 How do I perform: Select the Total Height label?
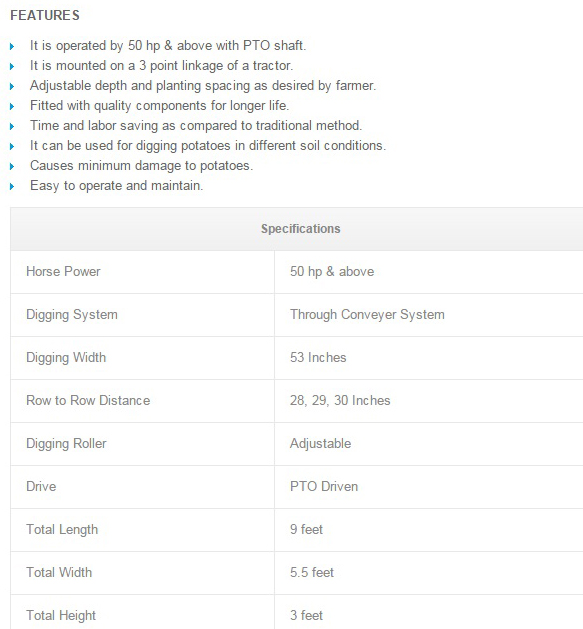61,615
